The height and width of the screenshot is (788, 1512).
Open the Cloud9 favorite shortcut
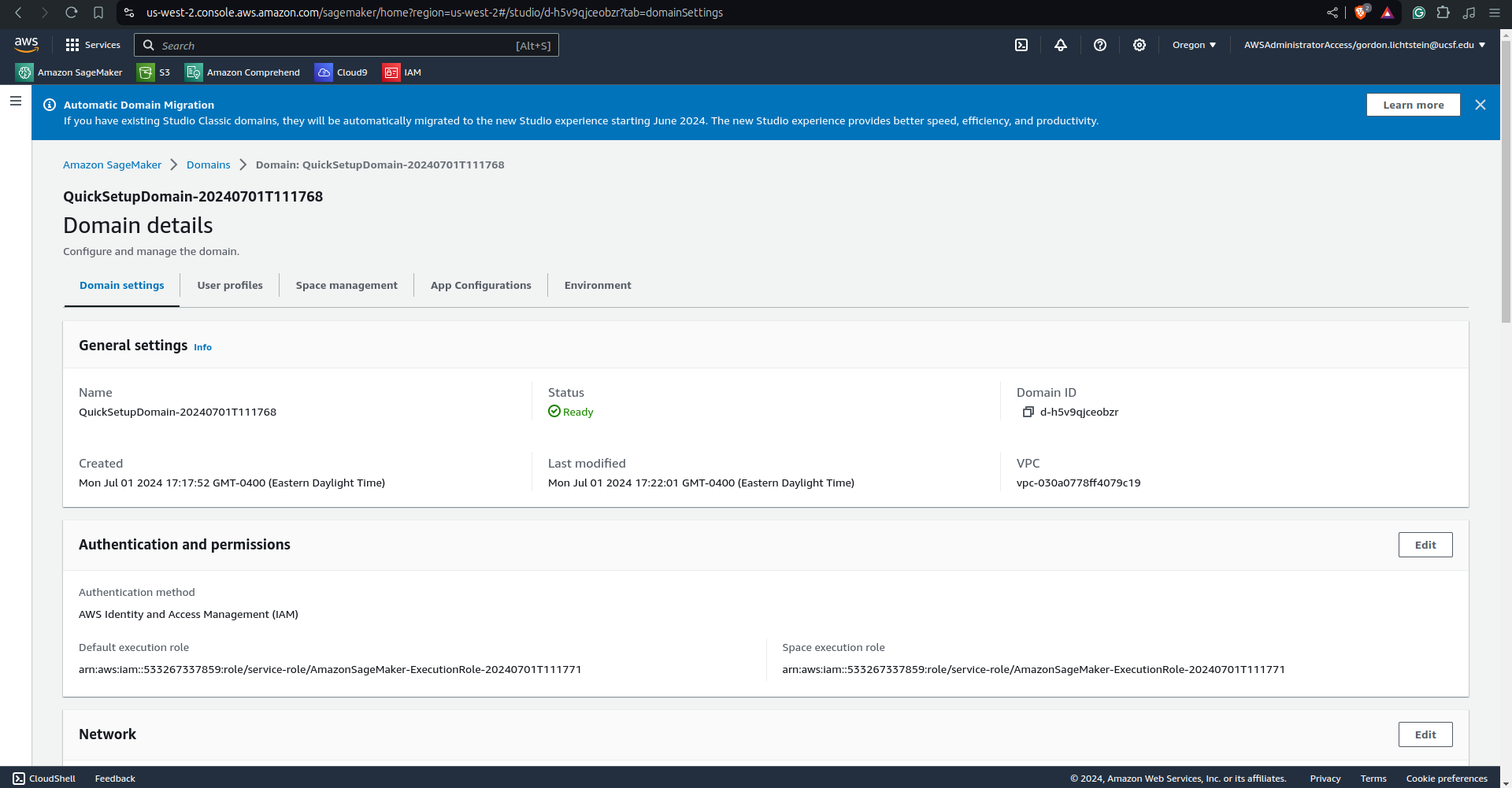[342, 72]
